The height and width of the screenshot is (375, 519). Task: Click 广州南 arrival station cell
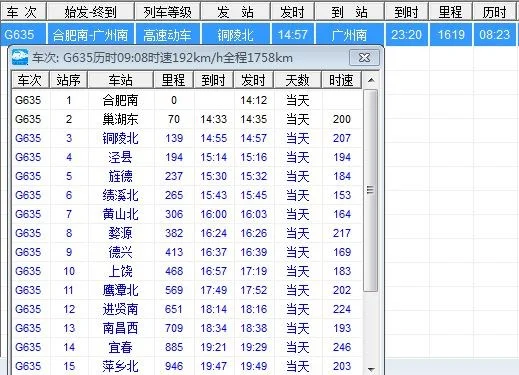pyautogui.click(x=349, y=35)
